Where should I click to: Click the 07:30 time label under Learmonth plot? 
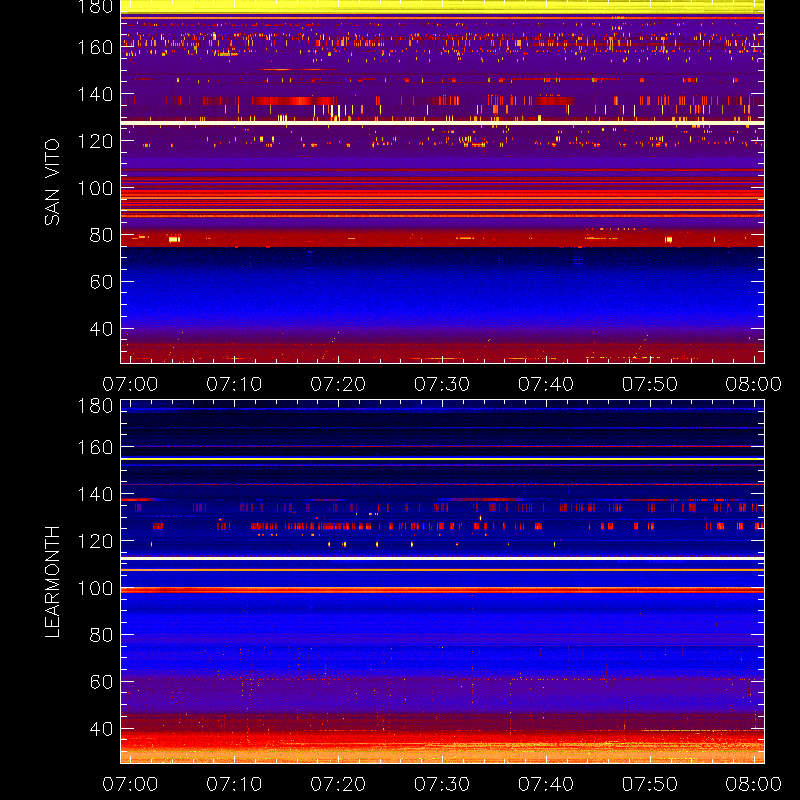point(442,784)
